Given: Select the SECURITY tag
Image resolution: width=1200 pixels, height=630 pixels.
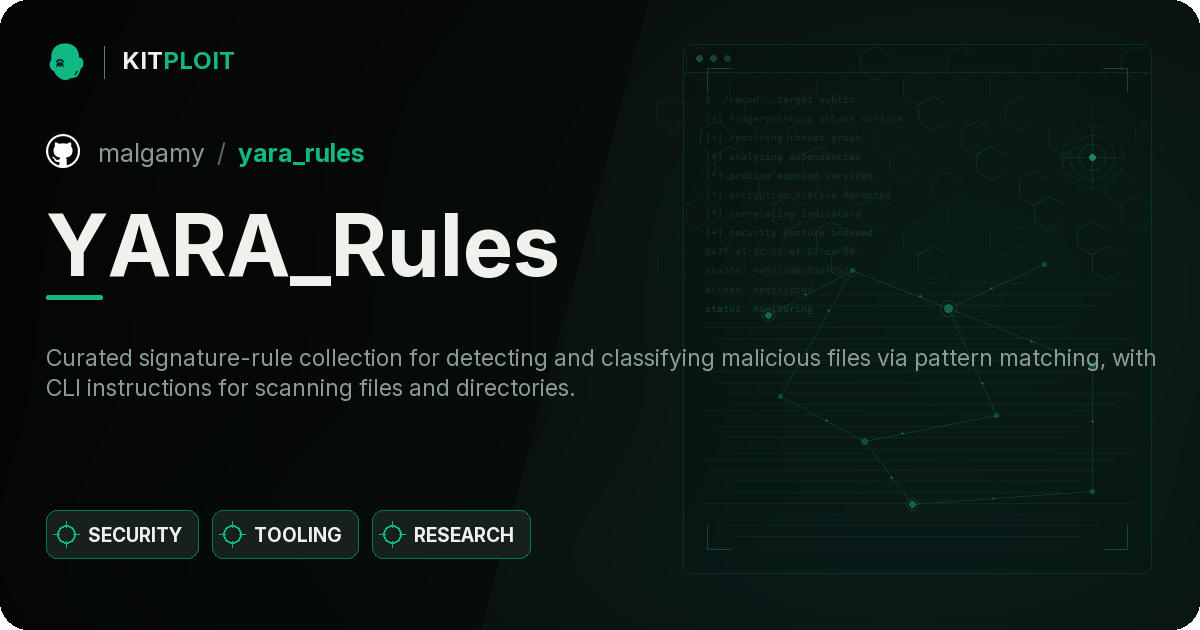Looking at the screenshot, I should tap(122, 535).
